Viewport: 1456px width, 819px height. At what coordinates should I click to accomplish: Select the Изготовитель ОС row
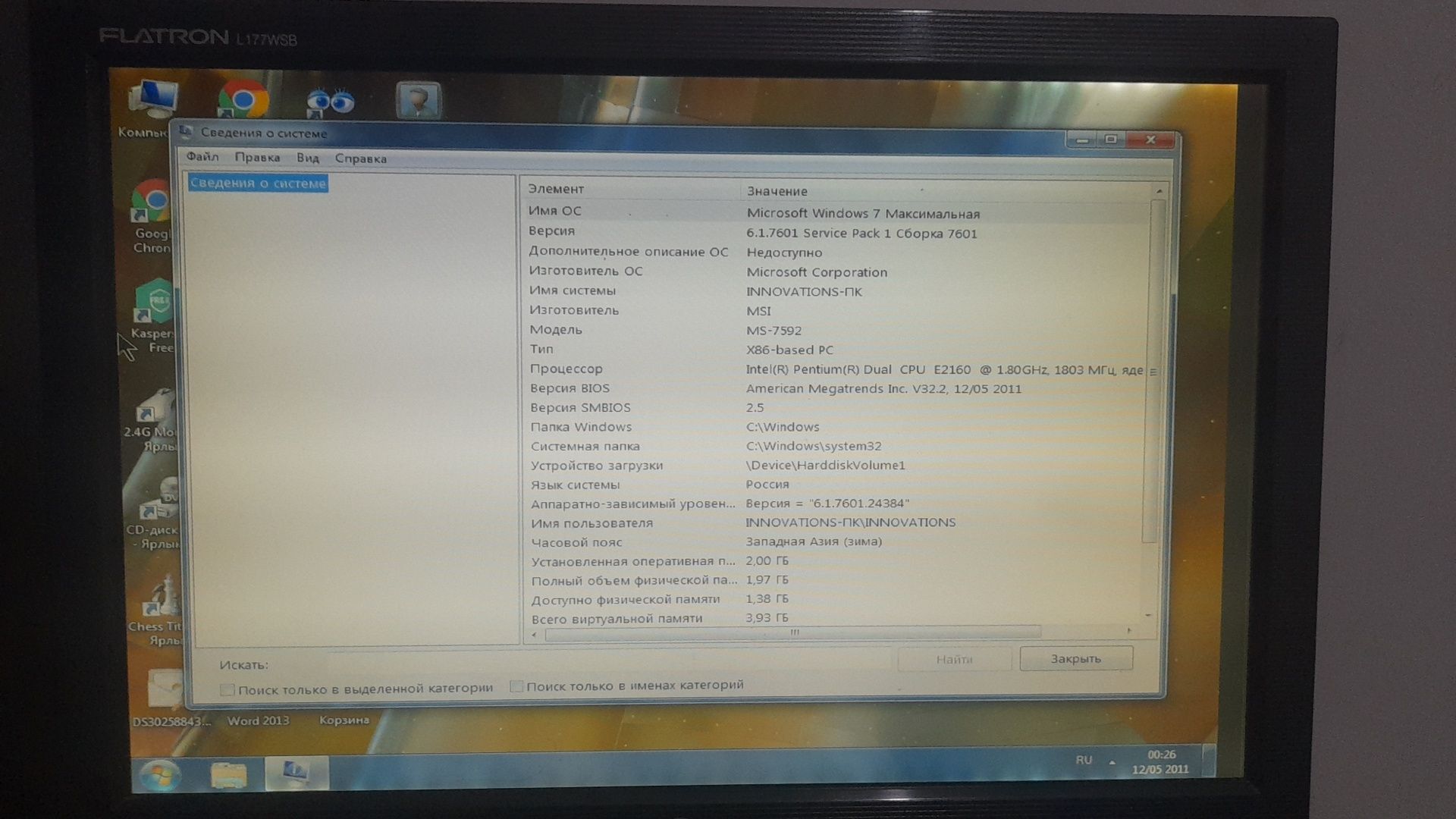pos(838,271)
